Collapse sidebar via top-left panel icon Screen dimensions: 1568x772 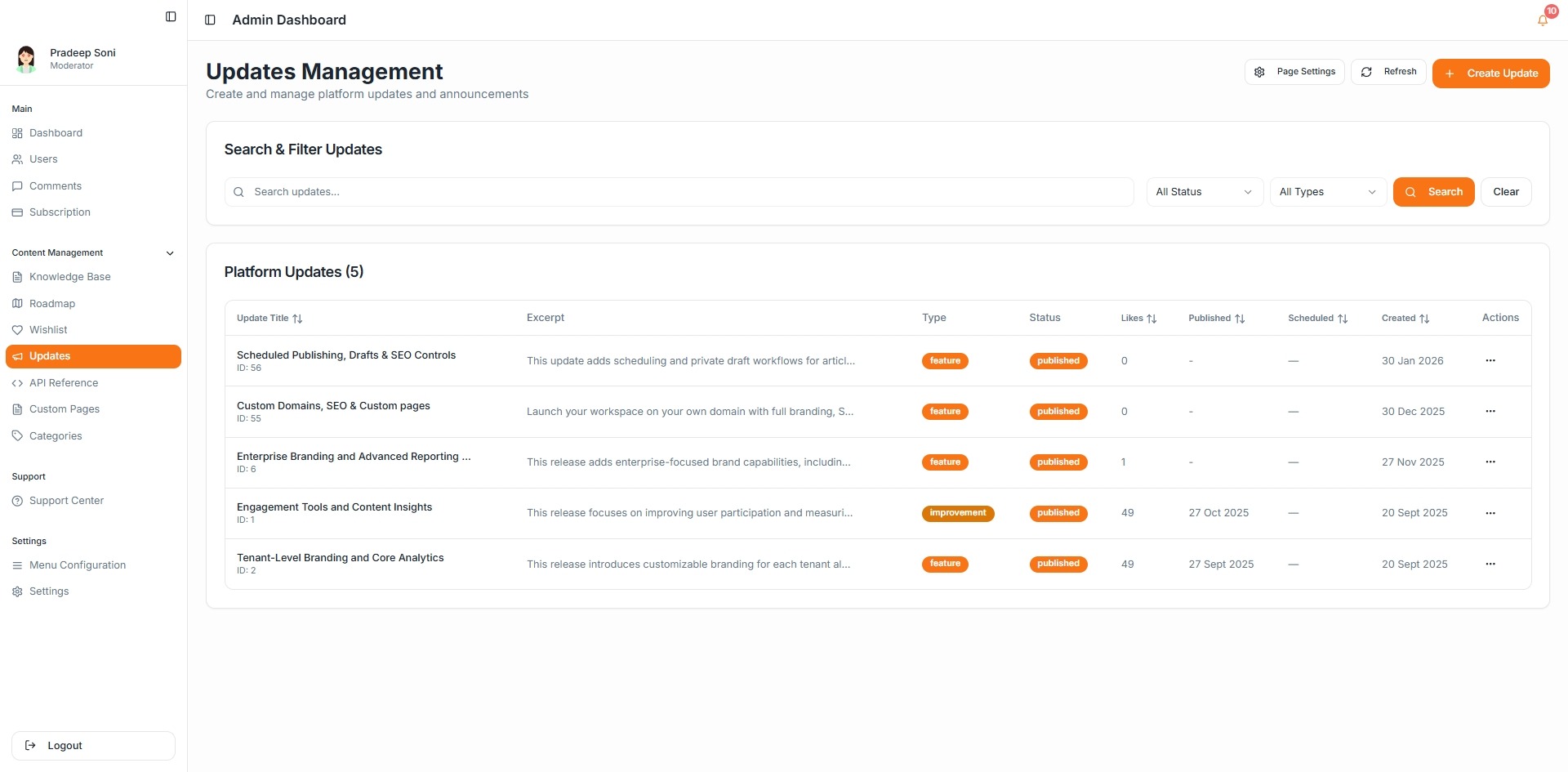pos(171,16)
